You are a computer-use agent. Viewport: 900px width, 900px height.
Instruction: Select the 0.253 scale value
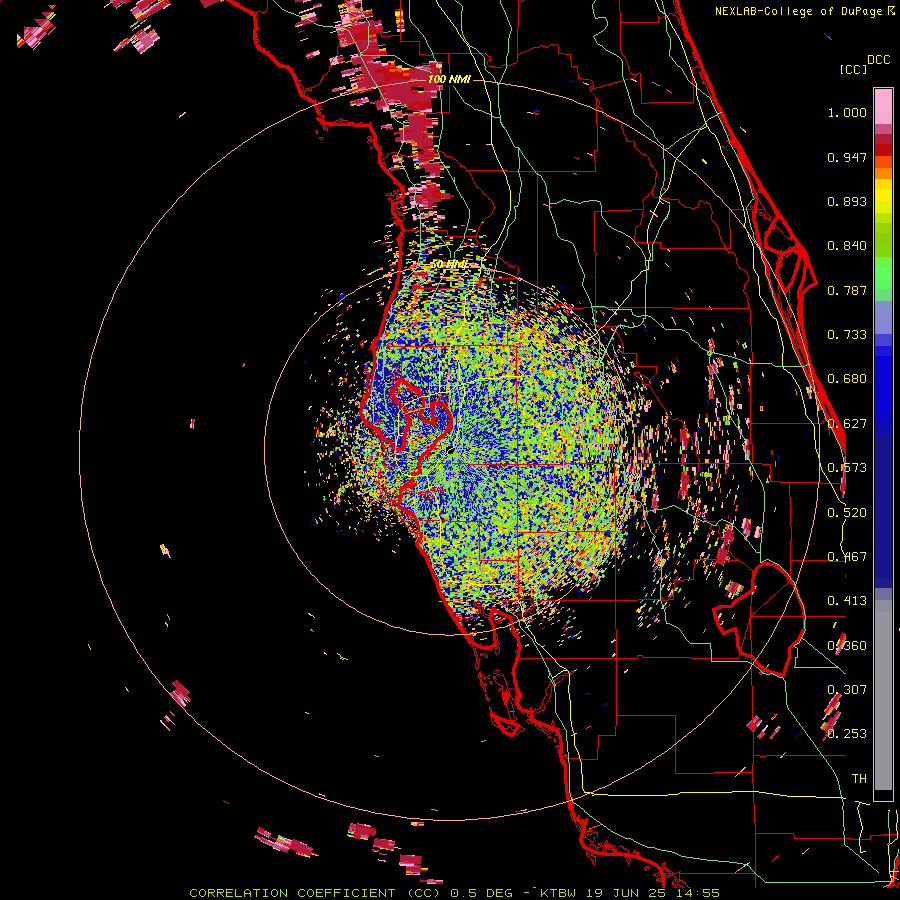(847, 734)
